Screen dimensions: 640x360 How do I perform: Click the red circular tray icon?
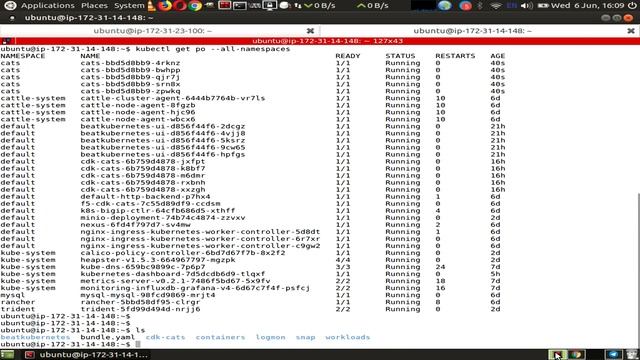point(465,6)
